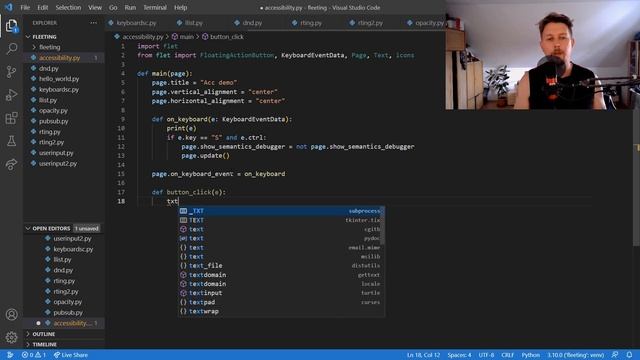This screenshot has height=360, width=640.
Task: Open the Live Share activity bar icon
Action: (11, 164)
